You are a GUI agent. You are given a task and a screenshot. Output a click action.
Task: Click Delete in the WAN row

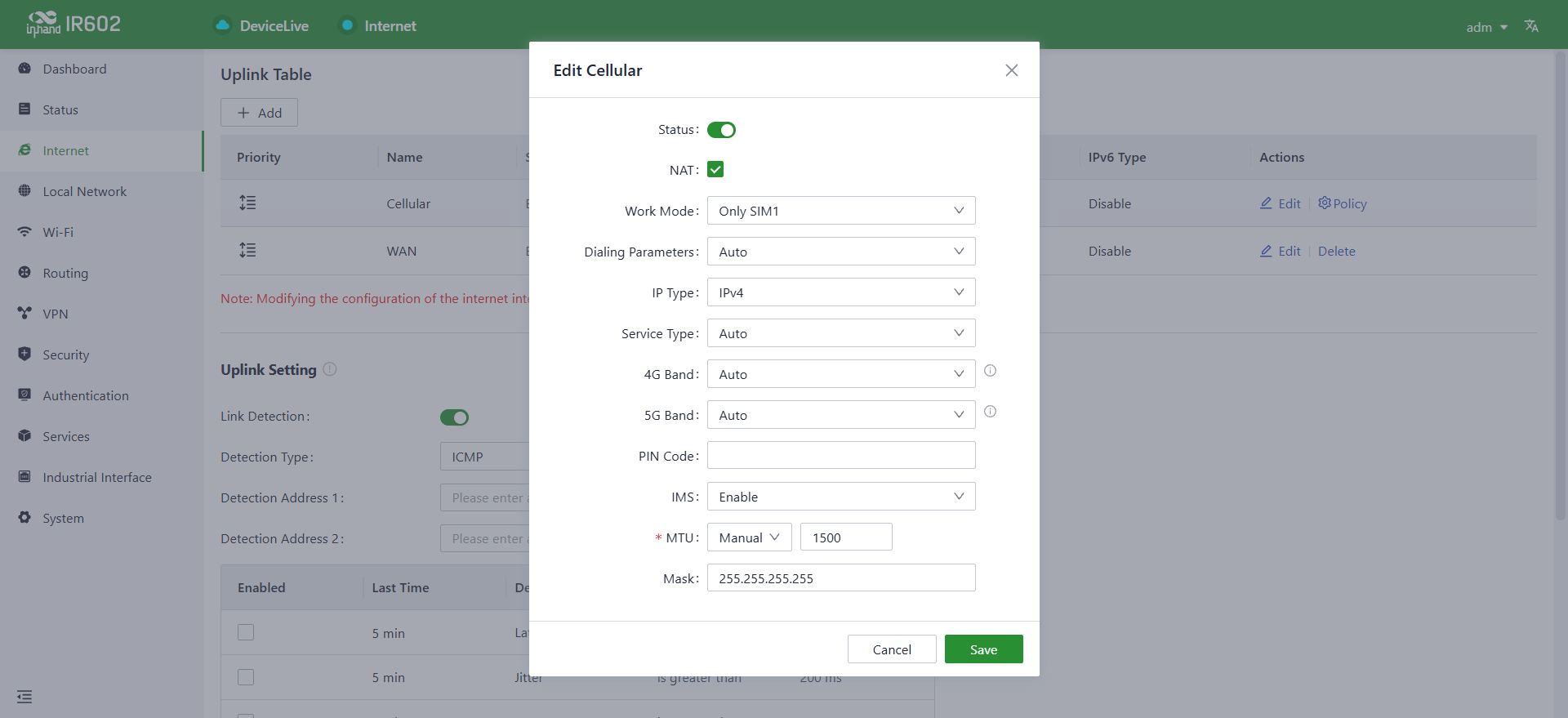1336,251
